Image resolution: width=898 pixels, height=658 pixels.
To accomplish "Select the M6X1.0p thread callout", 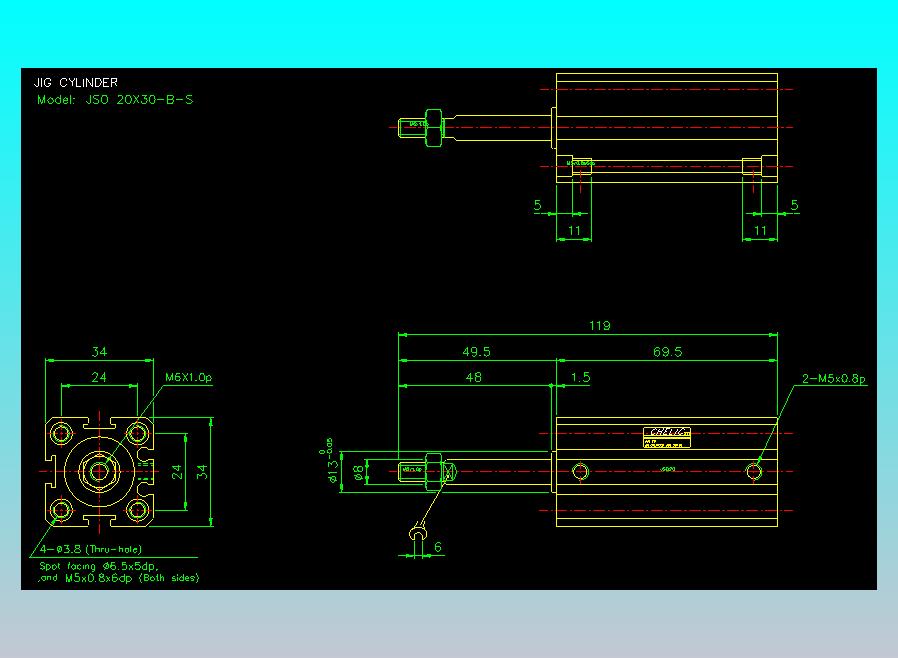I will point(188,377).
